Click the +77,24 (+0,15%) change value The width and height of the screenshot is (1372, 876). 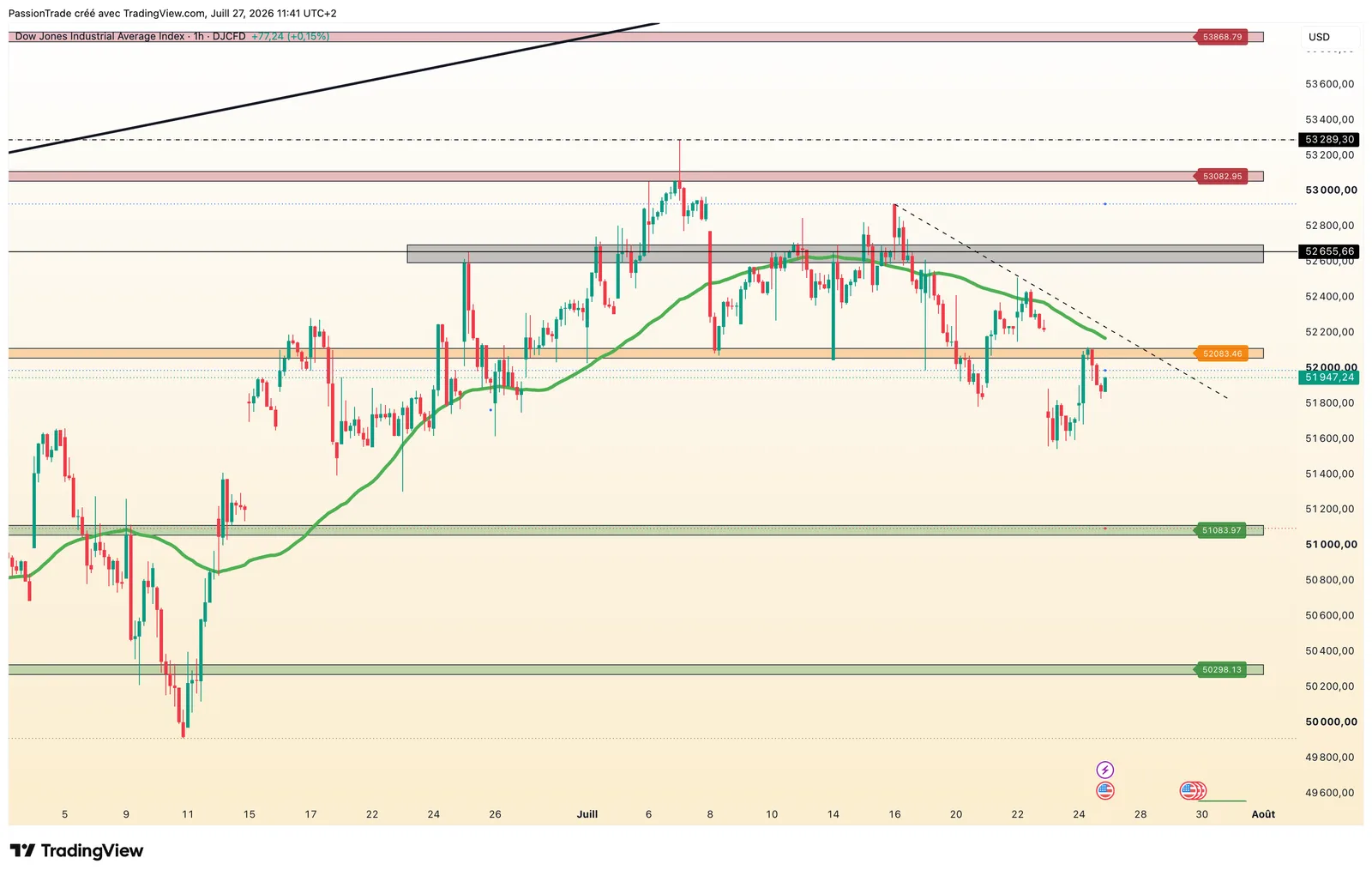pyautogui.click(x=290, y=37)
